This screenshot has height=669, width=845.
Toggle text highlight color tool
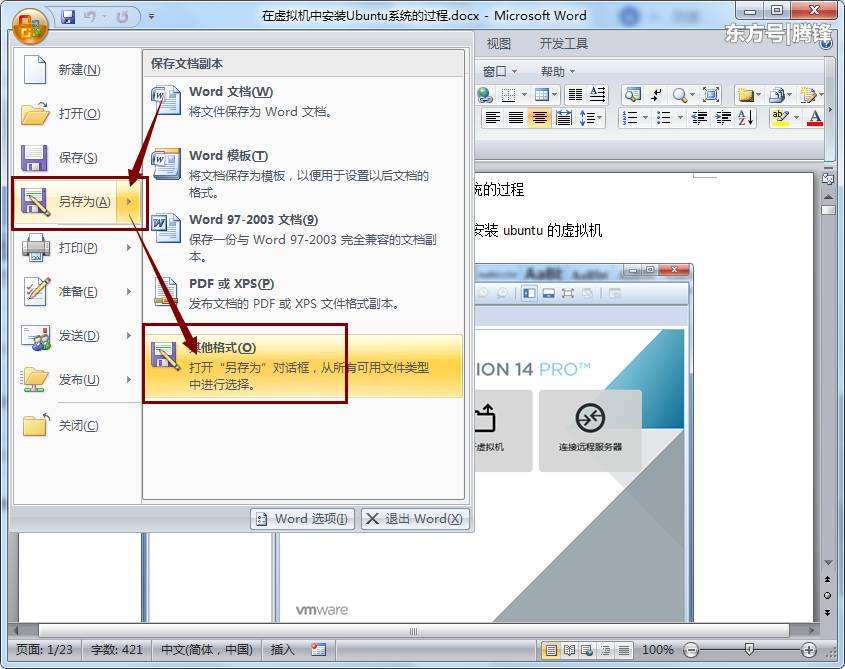pyautogui.click(x=780, y=117)
